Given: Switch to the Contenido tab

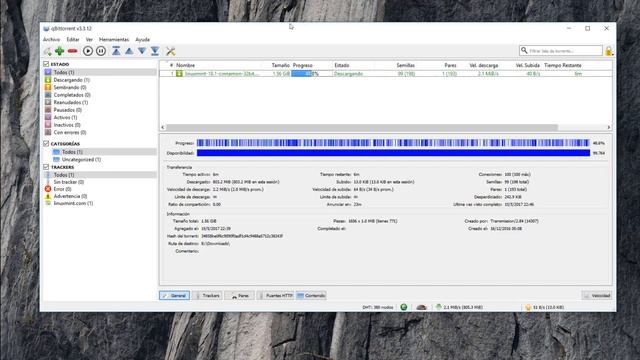Looking at the screenshot, I should 311,296.
